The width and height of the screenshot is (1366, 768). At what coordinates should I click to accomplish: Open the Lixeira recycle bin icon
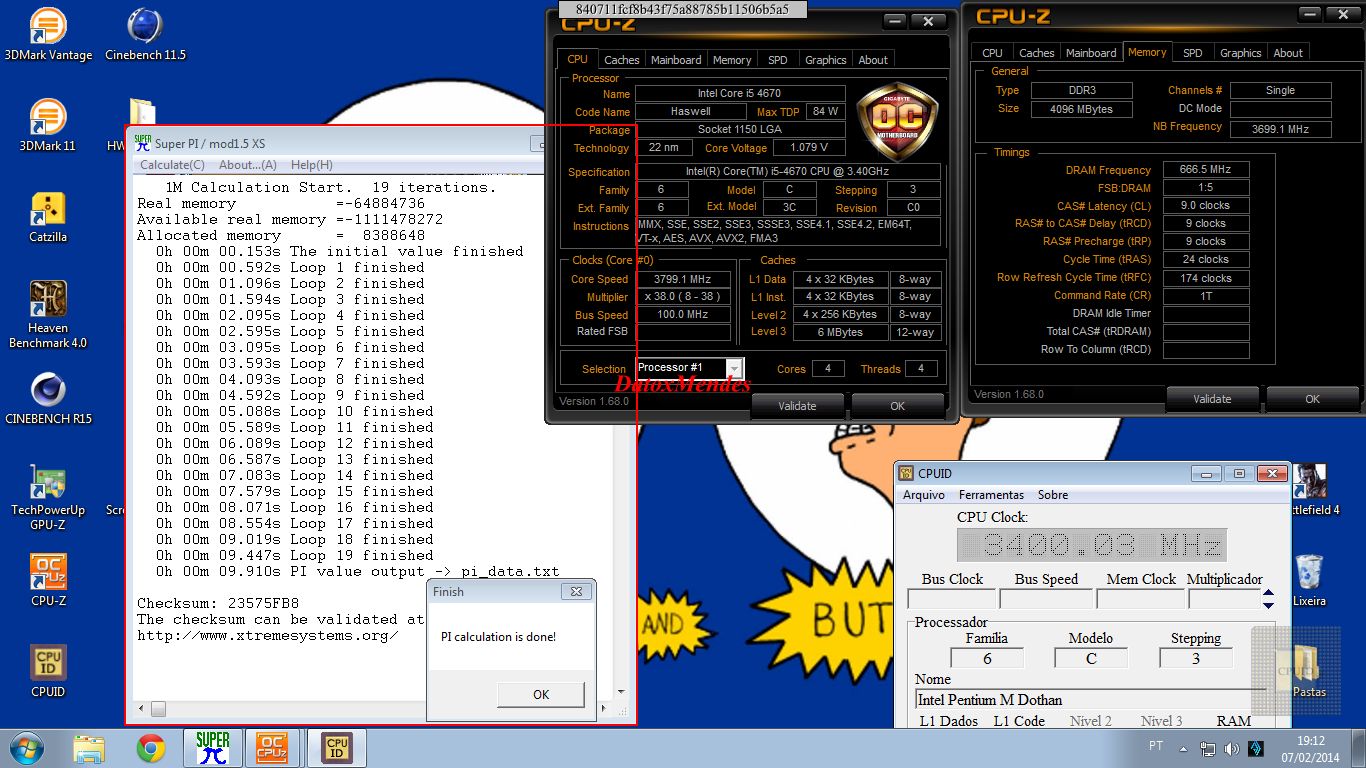point(1309,581)
